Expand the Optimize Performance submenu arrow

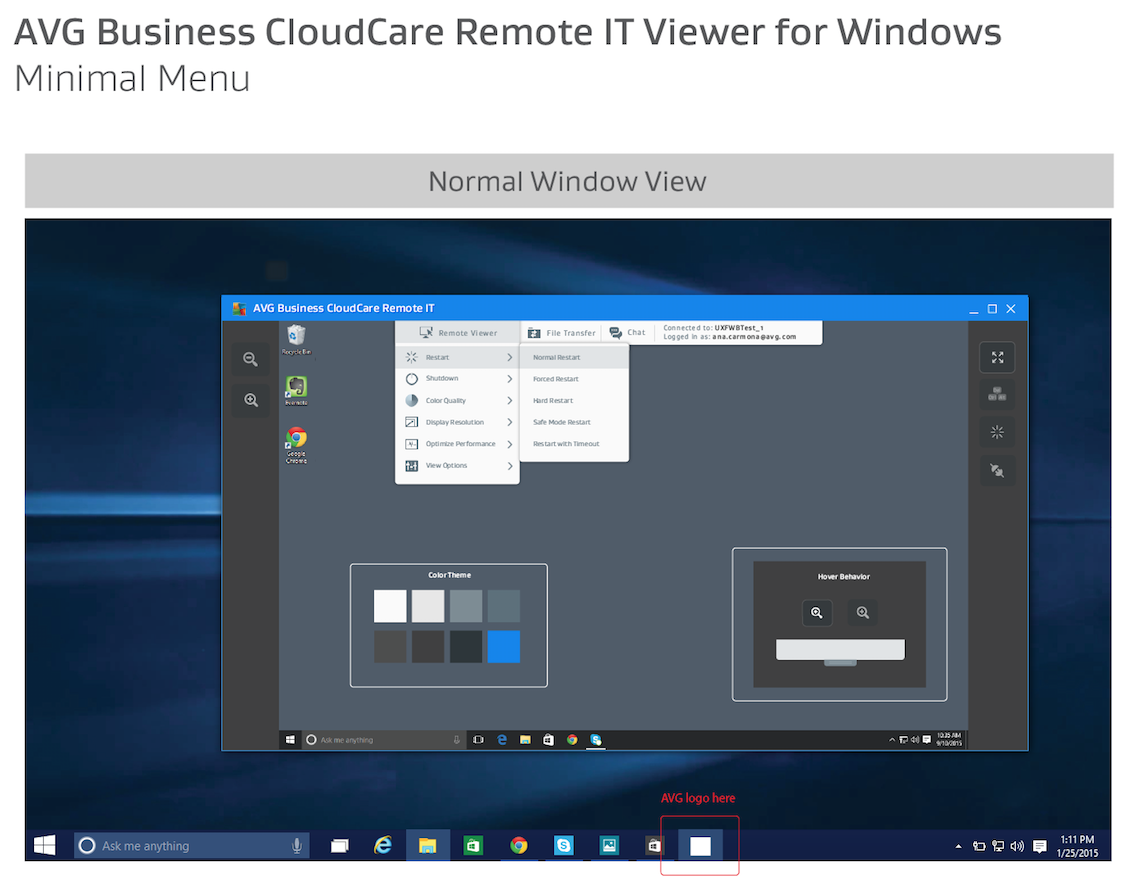(510, 444)
